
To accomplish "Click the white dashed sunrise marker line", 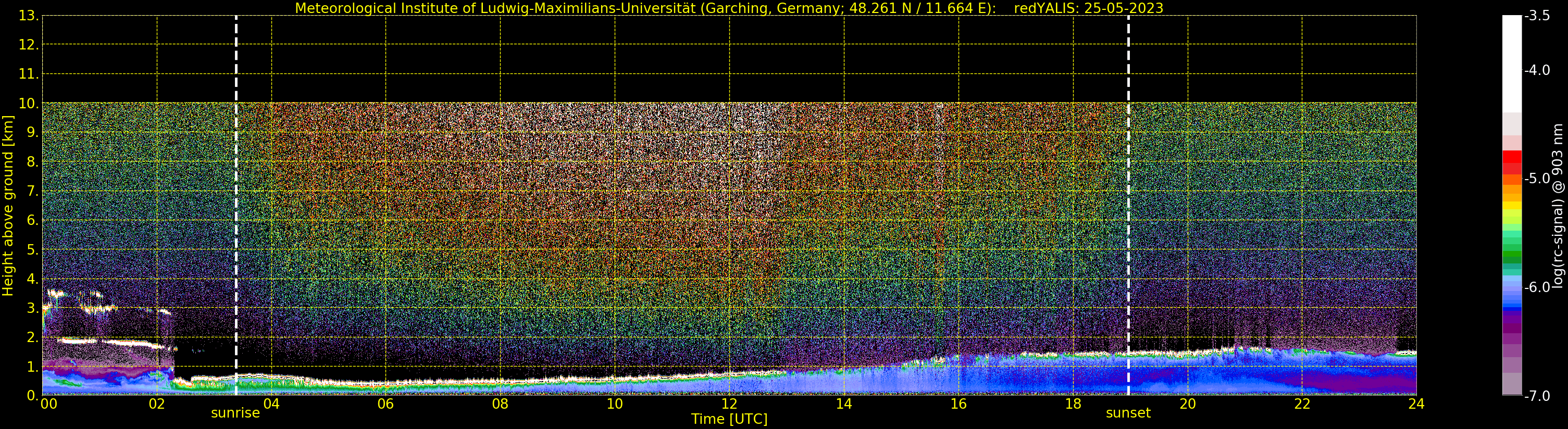I will [236, 206].
